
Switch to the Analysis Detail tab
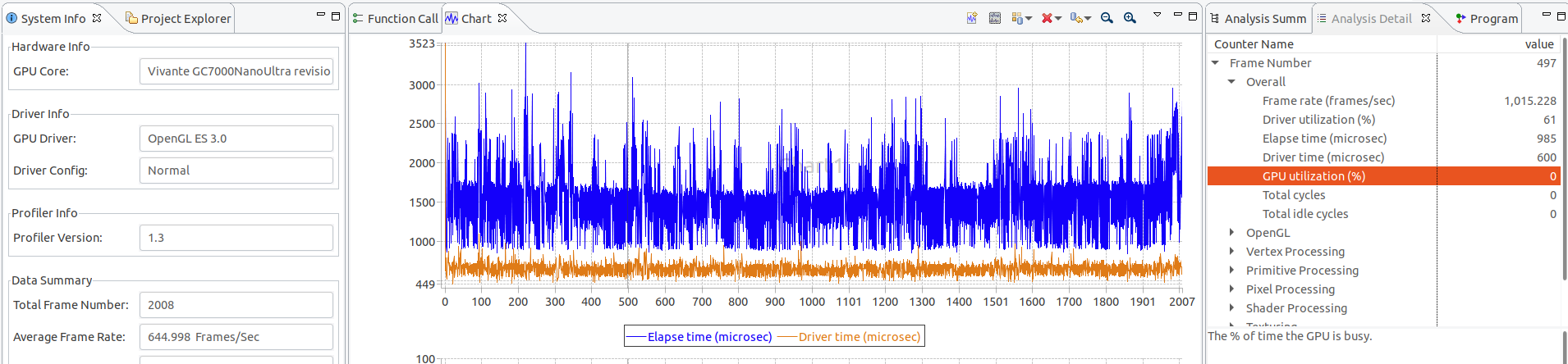[x=1372, y=18]
